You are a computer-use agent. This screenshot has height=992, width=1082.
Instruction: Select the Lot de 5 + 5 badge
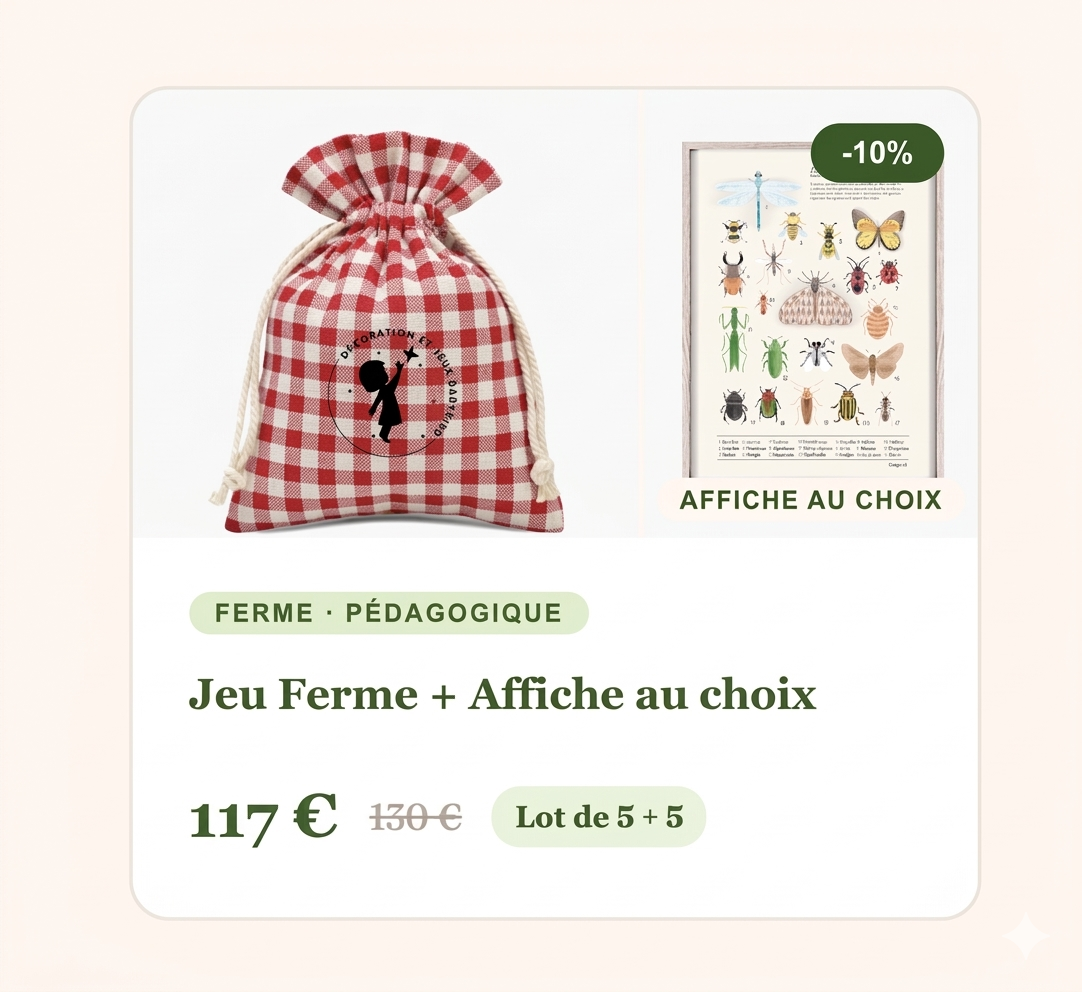point(598,817)
